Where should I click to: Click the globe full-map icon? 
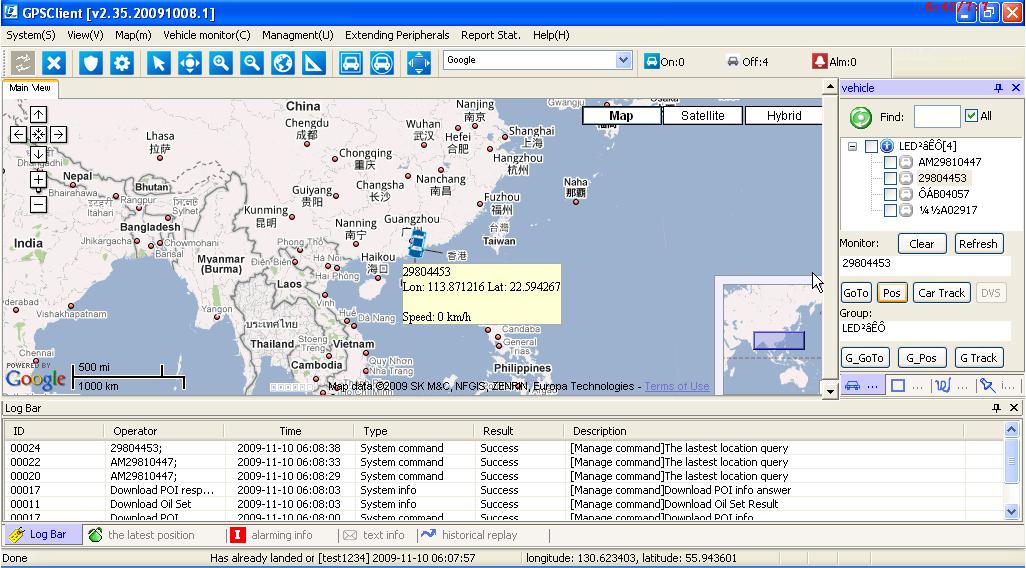(283, 63)
